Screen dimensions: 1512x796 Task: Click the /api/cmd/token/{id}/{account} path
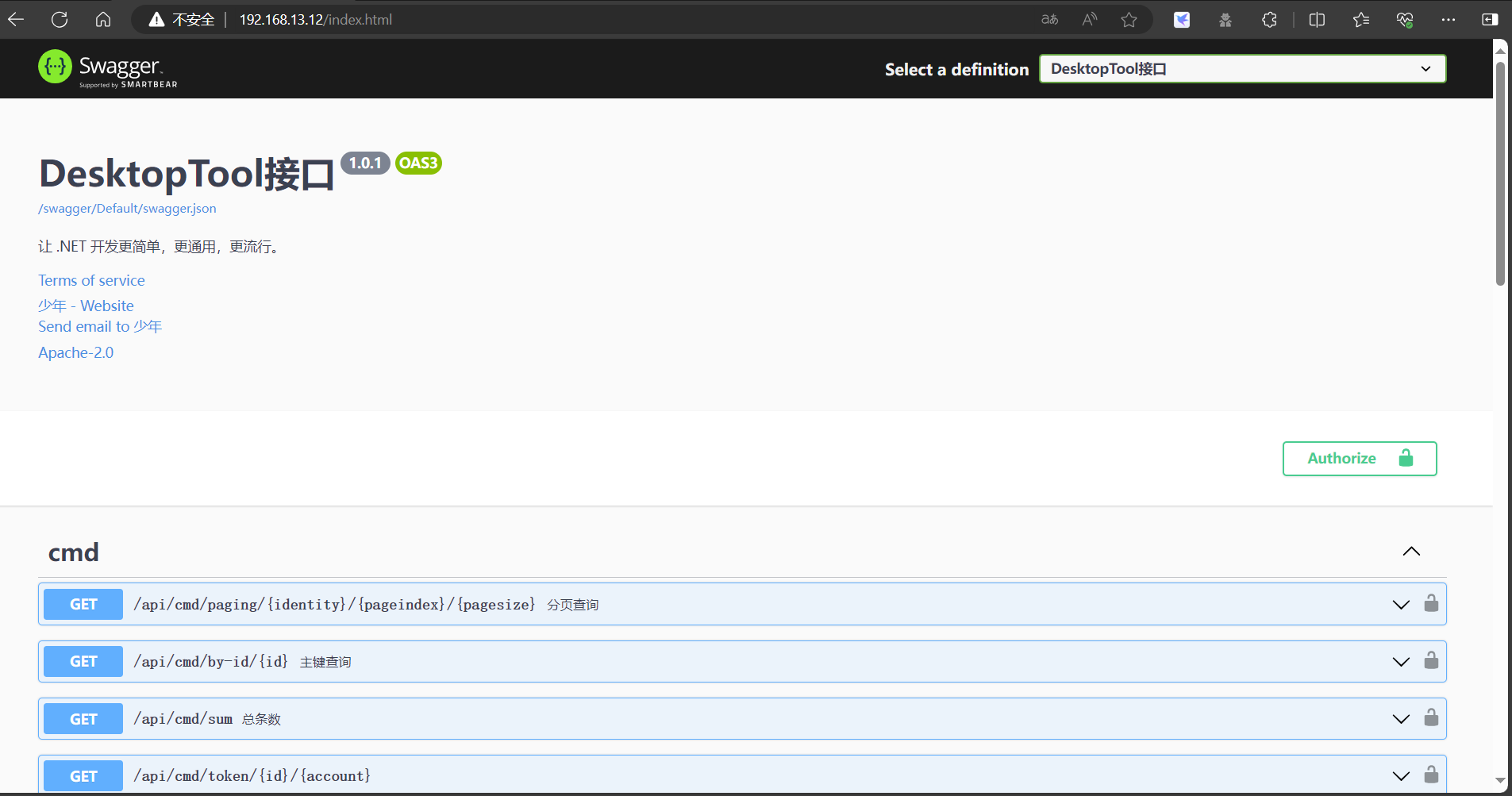(252, 775)
